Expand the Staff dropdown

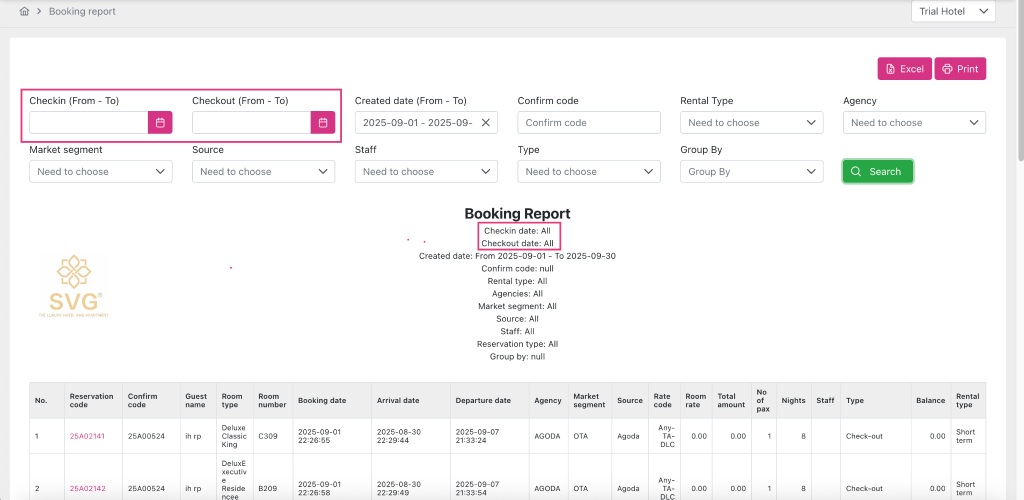(x=426, y=171)
